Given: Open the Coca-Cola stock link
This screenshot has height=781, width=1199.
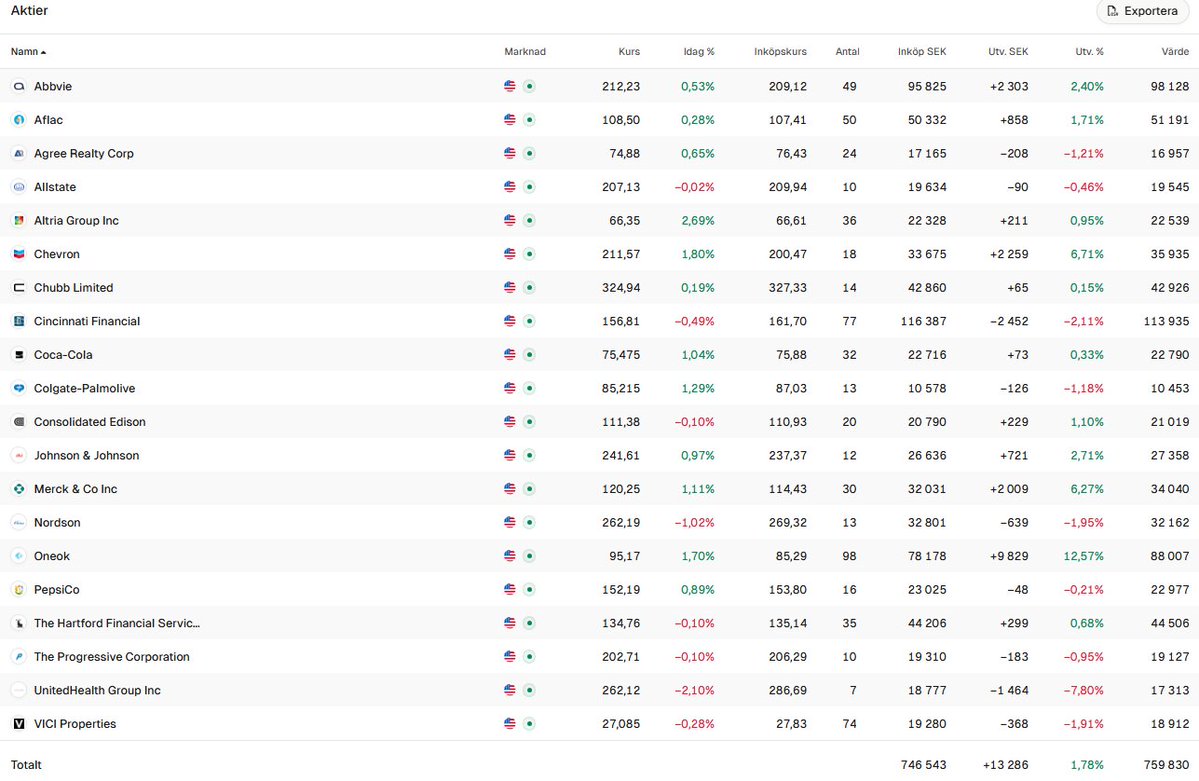Looking at the screenshot, I should 63,355.
